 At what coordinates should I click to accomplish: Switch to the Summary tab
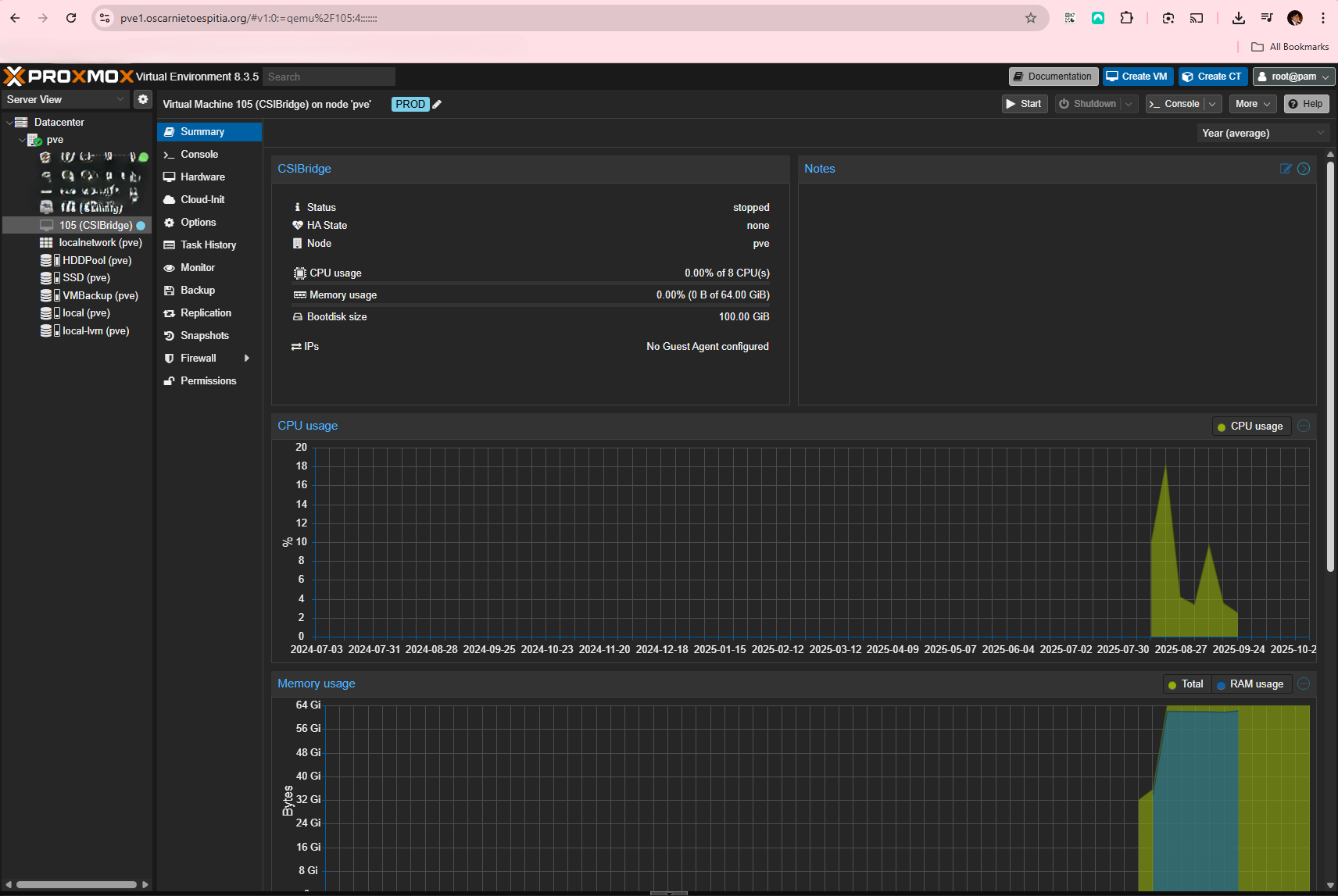pyautogui.click(x=202, y=131)
